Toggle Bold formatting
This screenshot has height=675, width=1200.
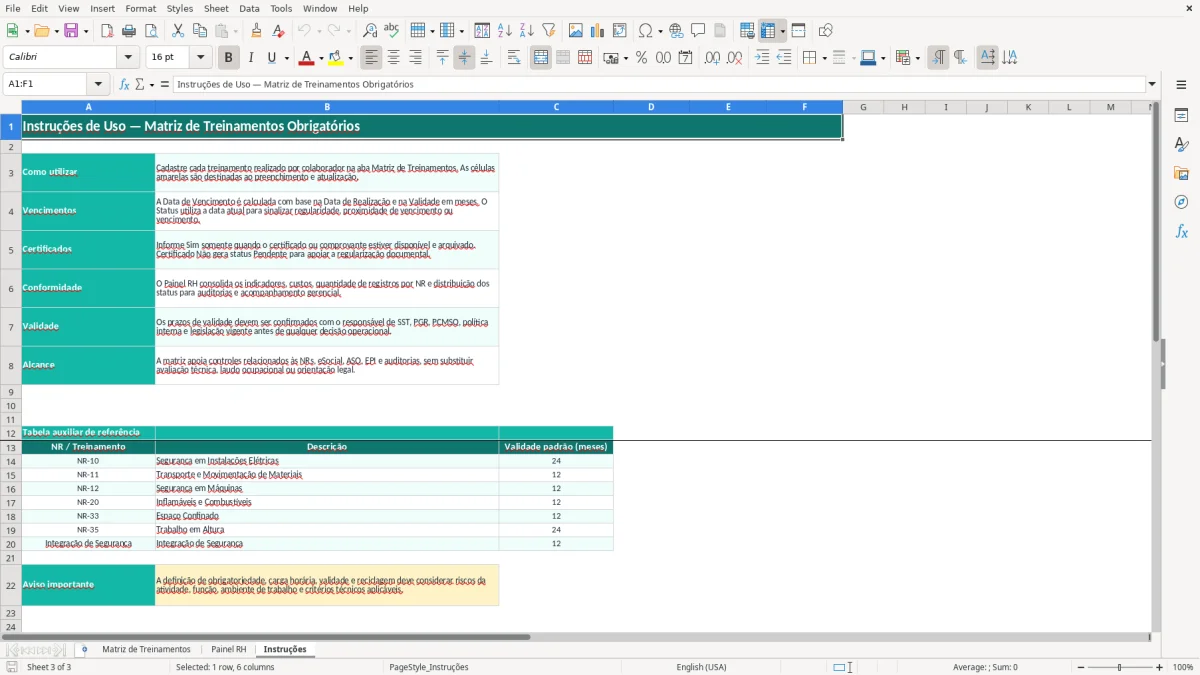coord(228,58)
